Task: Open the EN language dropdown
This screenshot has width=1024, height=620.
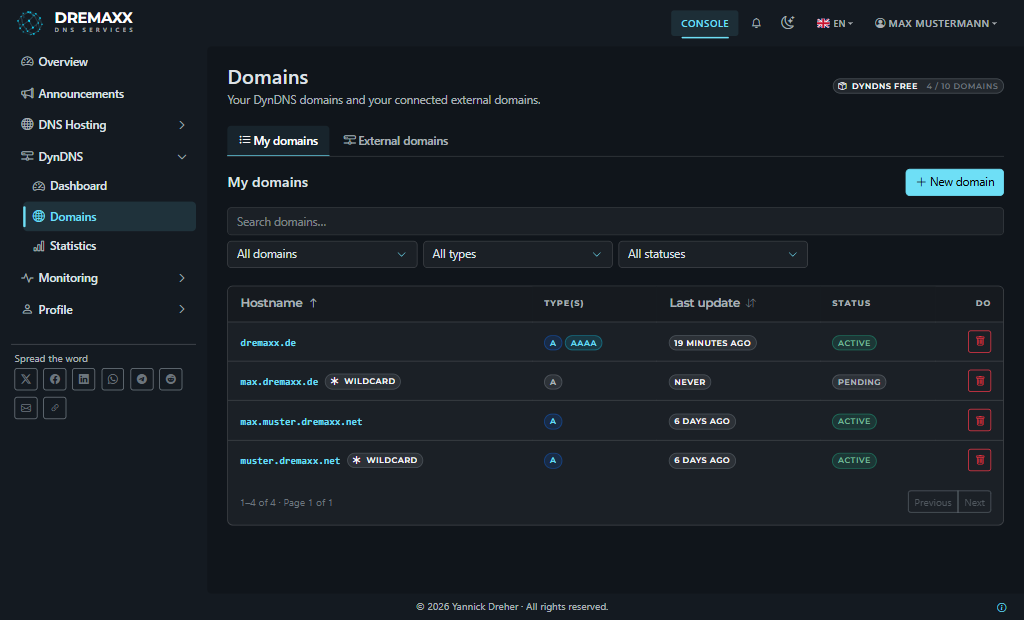Action: click(x=835, y=23)
